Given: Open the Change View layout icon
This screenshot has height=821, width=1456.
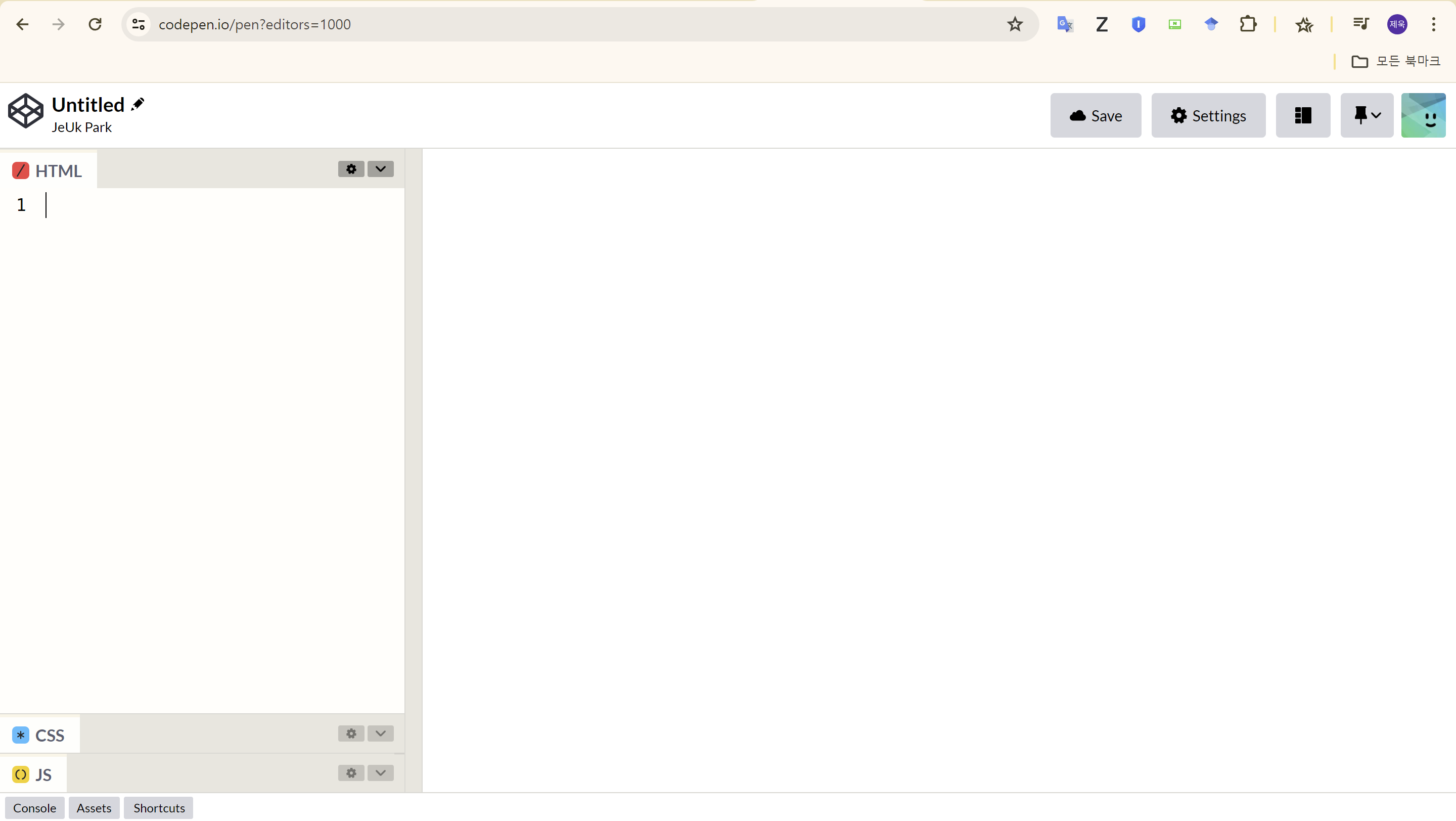Looking at the screenshot, I should point(1303,116).
